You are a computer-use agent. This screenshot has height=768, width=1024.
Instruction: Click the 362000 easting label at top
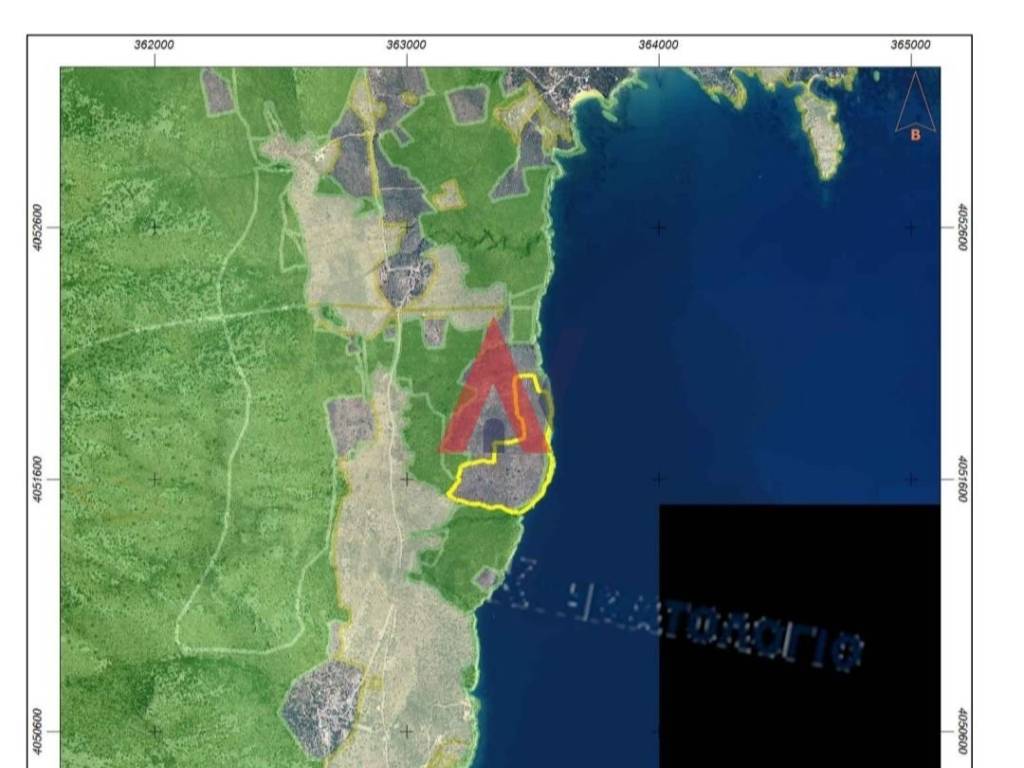154,45
